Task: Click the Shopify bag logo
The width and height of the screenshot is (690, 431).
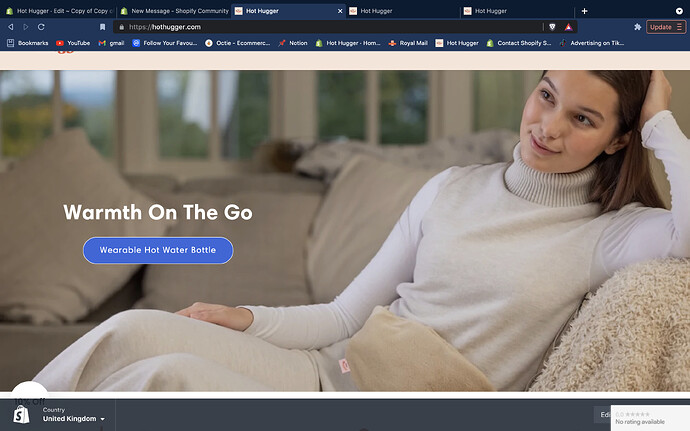Action: [x=21, y=415]
